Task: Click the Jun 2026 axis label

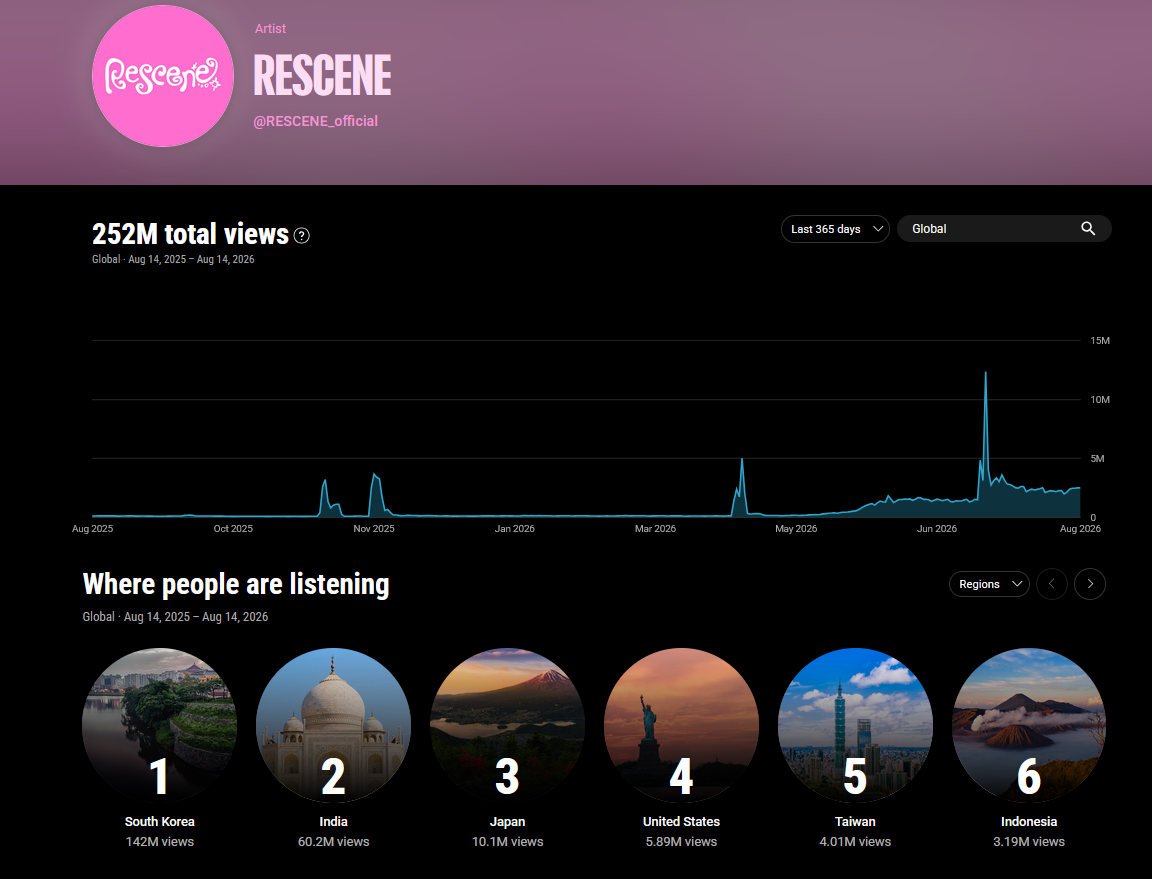Action: [937, 528]
